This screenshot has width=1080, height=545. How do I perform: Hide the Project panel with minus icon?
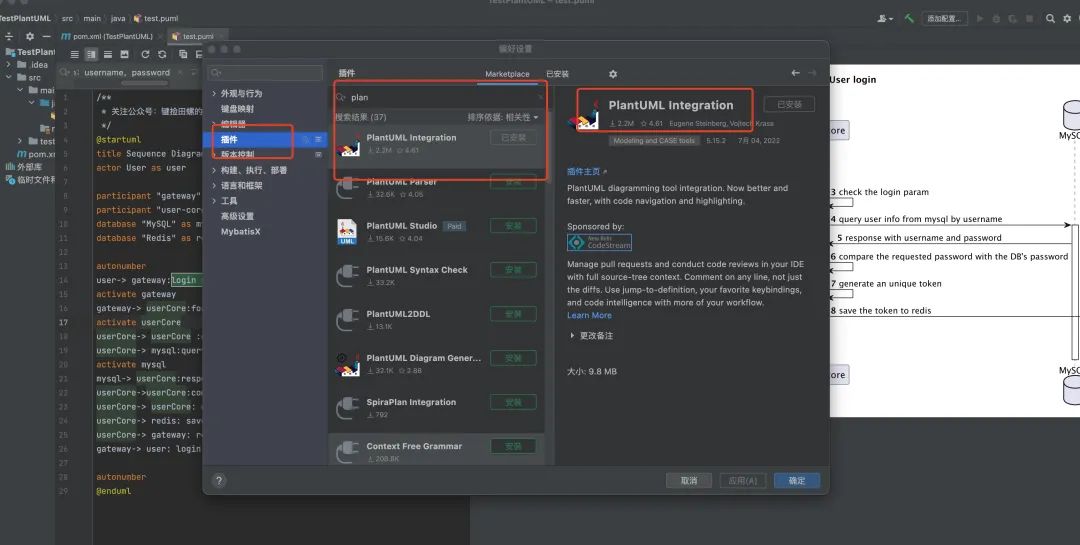[x=46, y=37]
